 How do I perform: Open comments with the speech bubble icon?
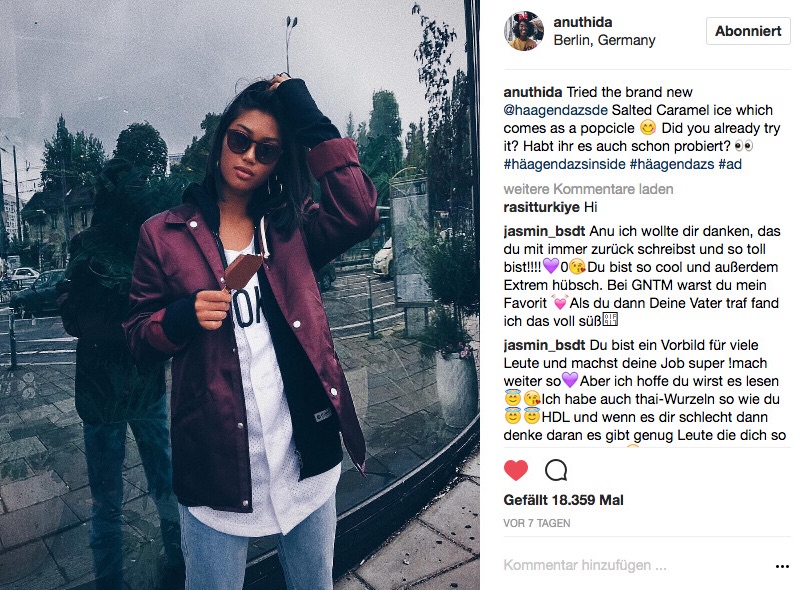click(x=556, y=470)
